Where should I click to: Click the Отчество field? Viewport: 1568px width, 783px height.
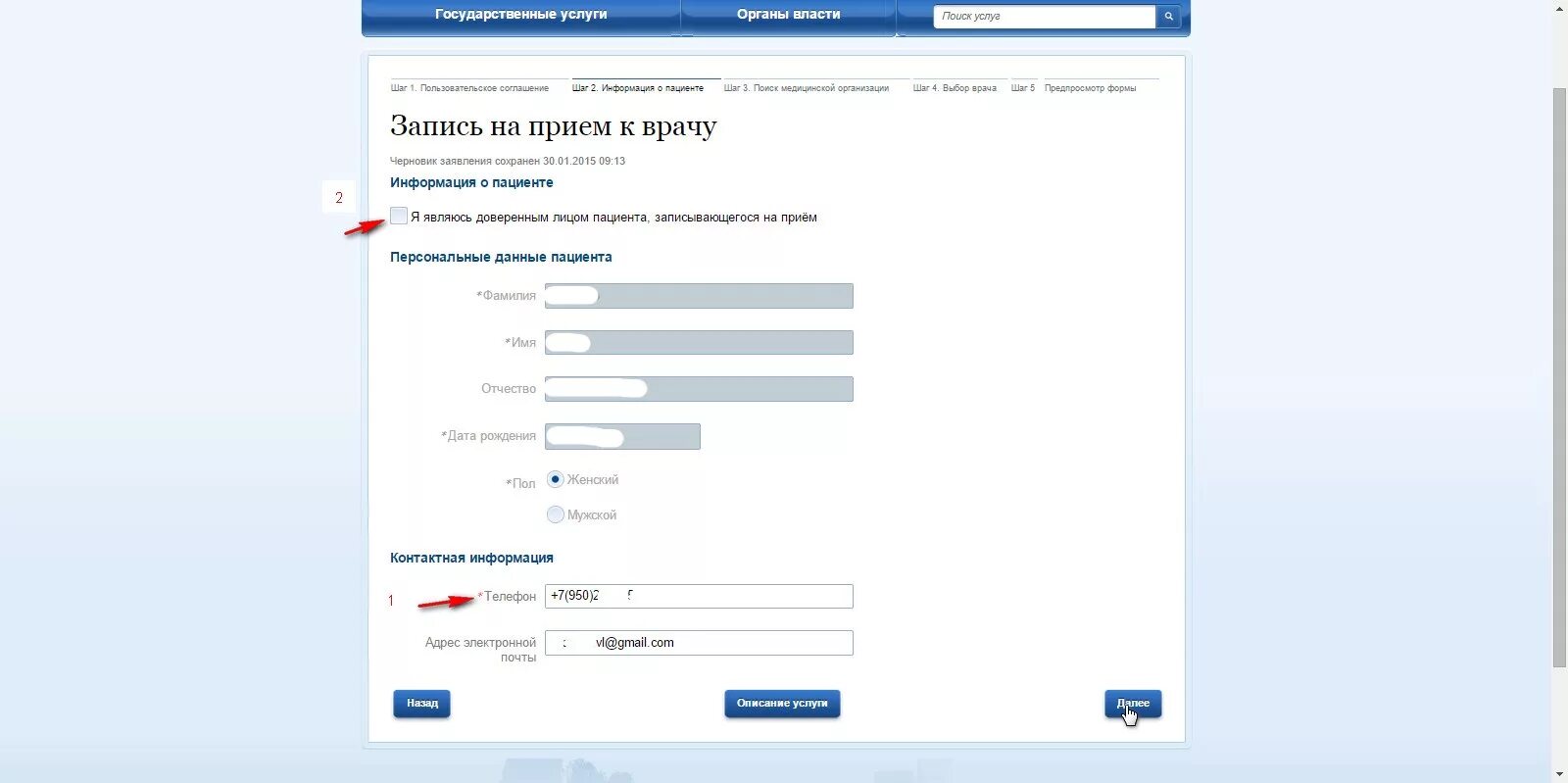coord(699,389)
